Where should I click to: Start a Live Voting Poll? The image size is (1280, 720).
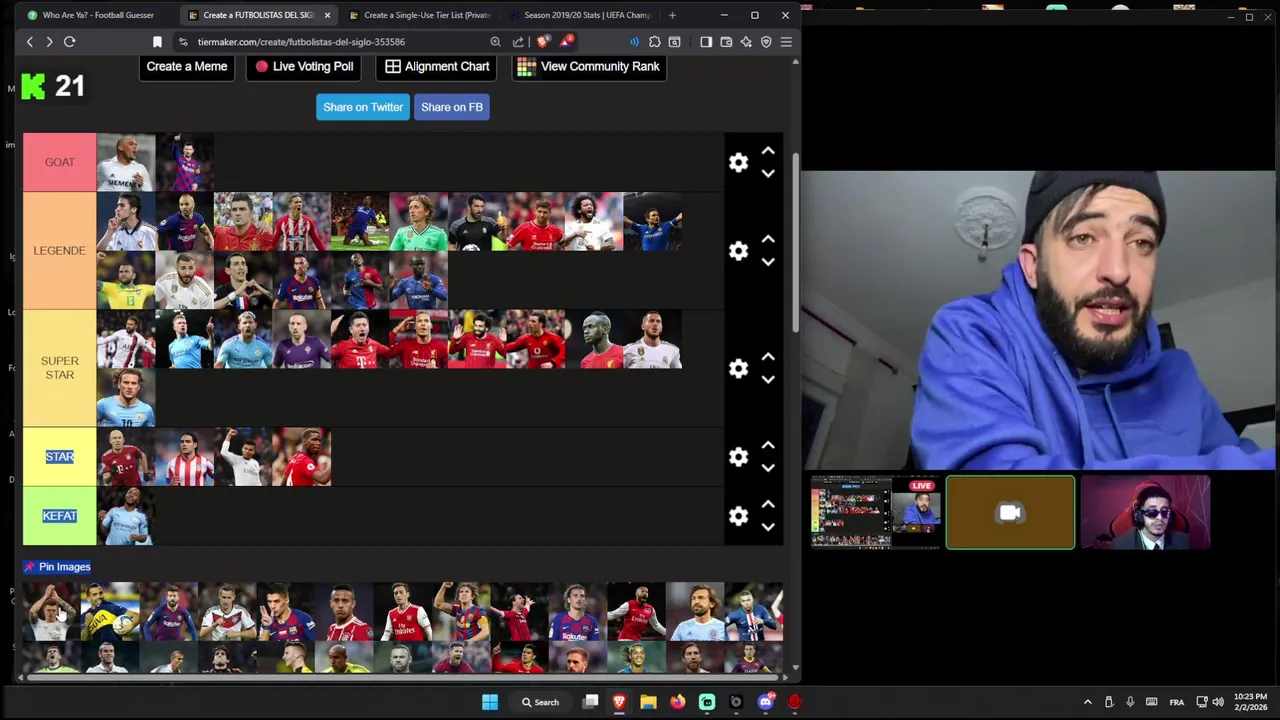tap(304, 67)
